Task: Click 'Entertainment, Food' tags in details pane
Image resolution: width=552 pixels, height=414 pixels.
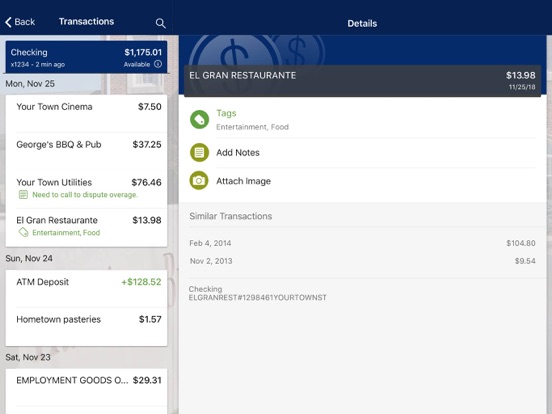Action: [x=252, y=127]
